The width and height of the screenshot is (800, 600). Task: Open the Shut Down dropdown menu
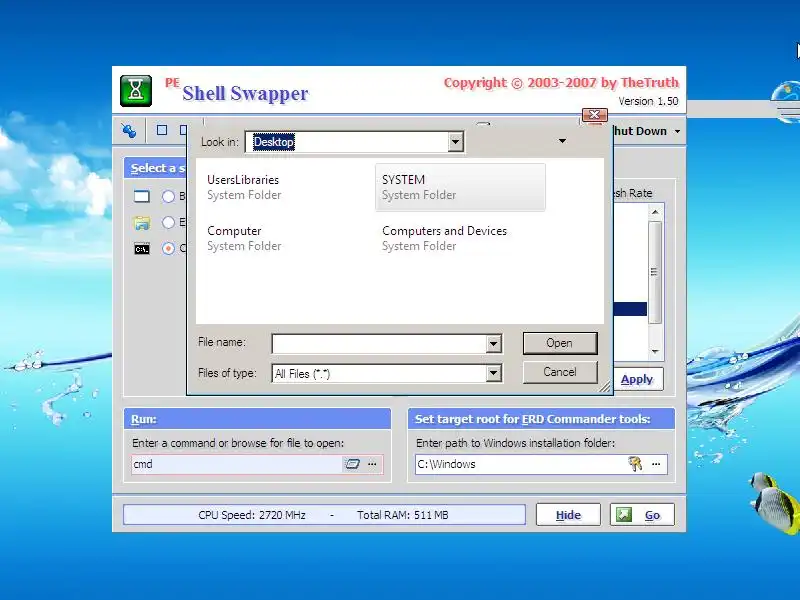point(678,132)
